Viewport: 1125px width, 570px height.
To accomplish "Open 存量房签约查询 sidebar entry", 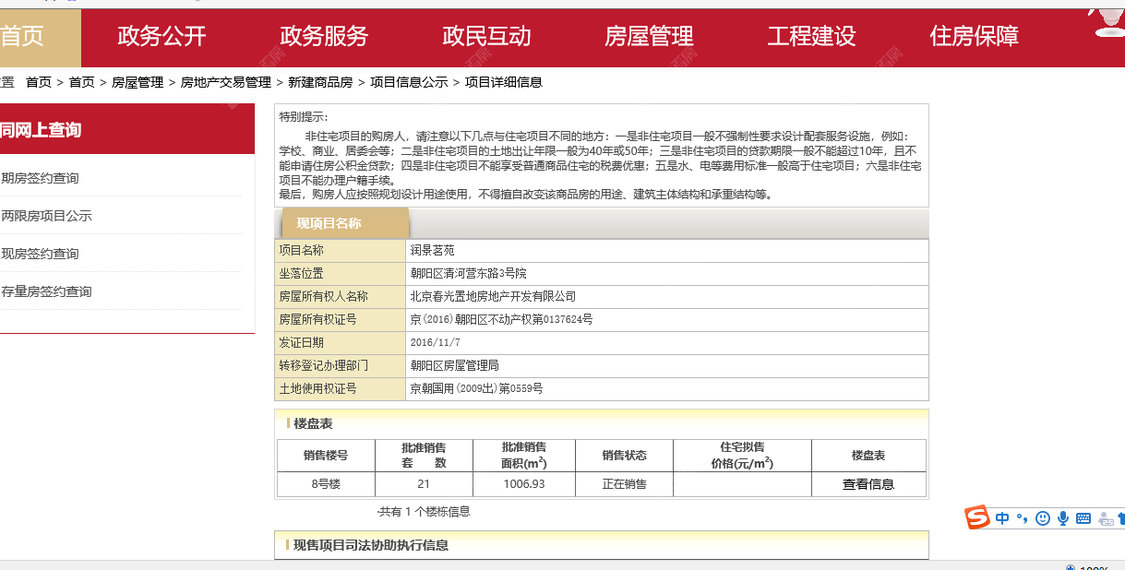I will (47, 291).
